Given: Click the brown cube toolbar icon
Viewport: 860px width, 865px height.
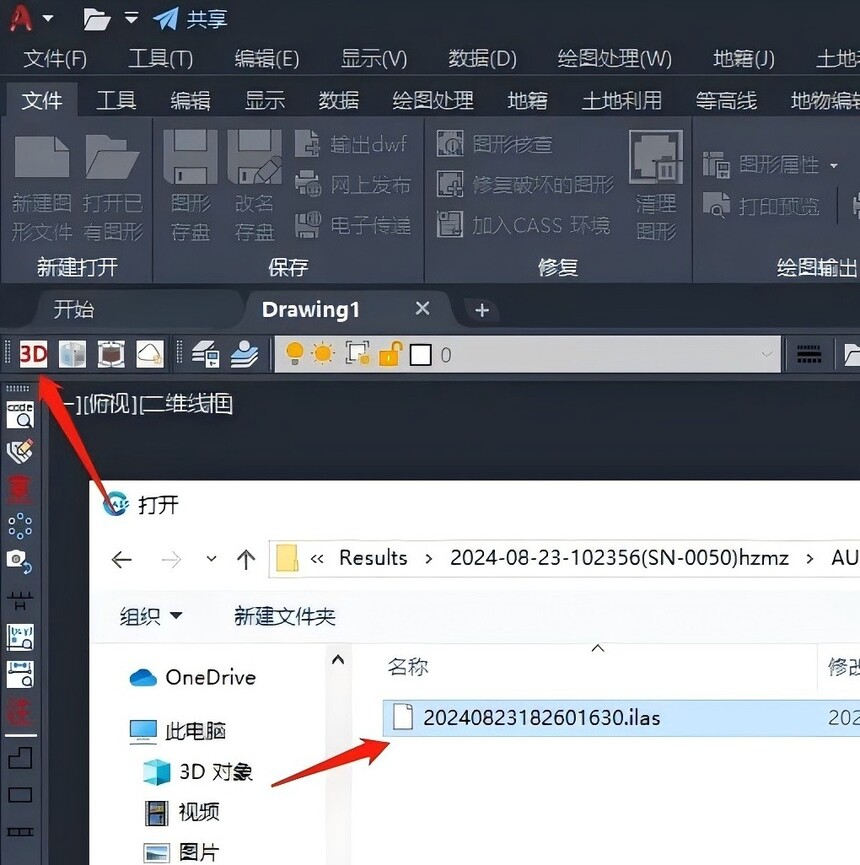Looking at the screenshot, I should [x=111, y=354].
